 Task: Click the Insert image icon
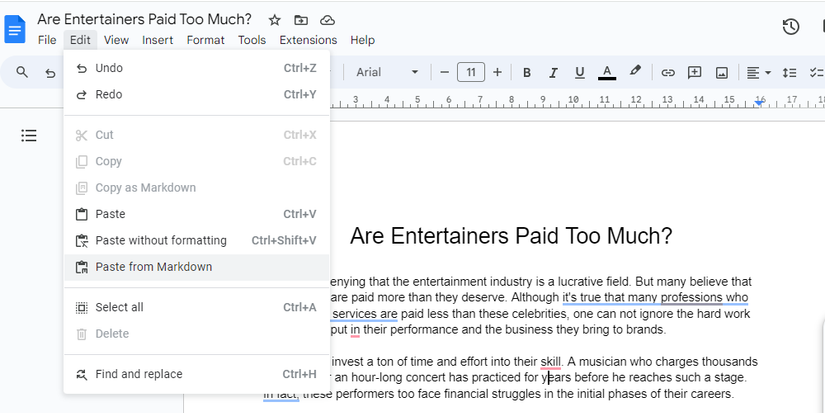pyautogui.click(x=720, y=72)
